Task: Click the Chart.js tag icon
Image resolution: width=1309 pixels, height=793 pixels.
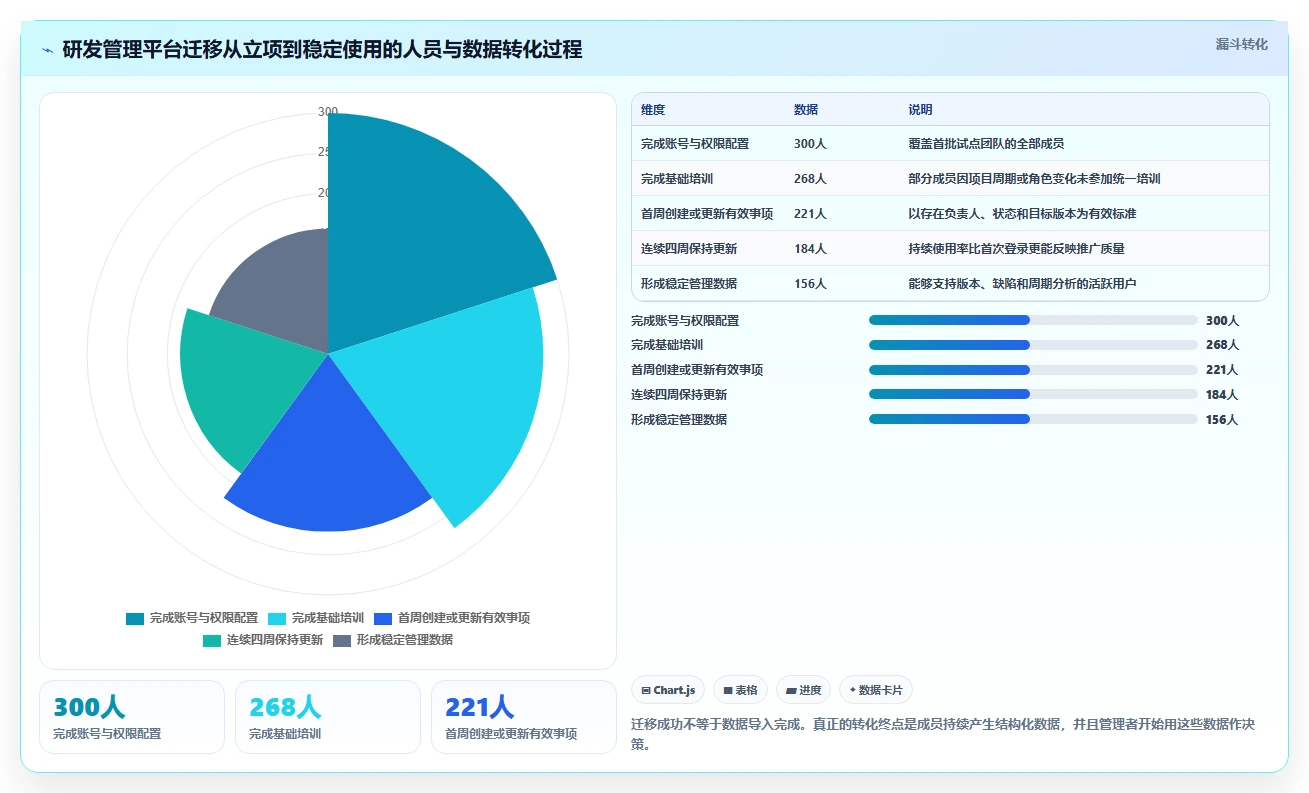Action: coord(646,690)
